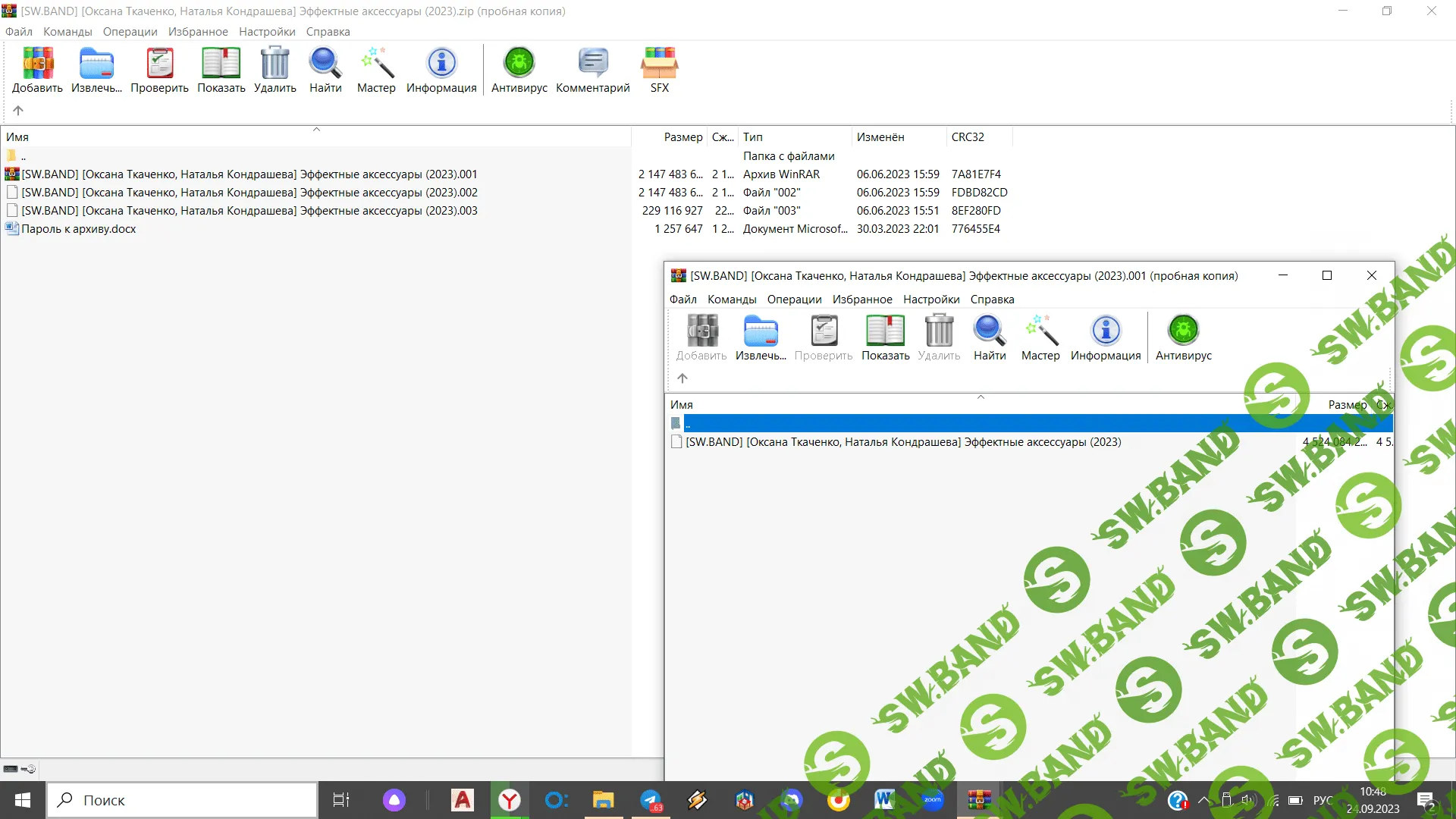The height and width of the screenshot is (819, 1456).
Task: Sort by Имя column in main list
Action: click(17, 137)
